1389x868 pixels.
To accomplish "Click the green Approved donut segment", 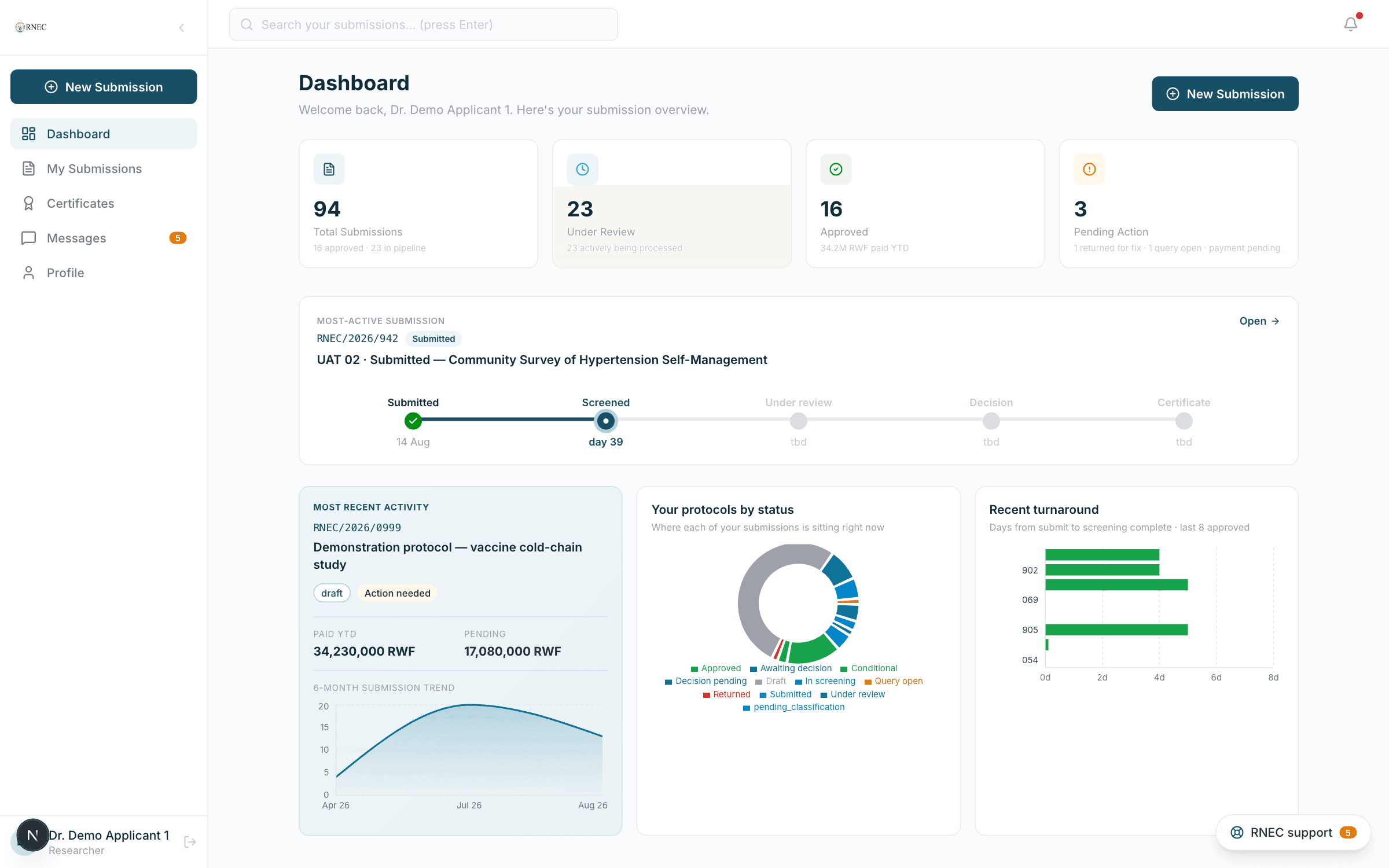I will pos(811,649).
